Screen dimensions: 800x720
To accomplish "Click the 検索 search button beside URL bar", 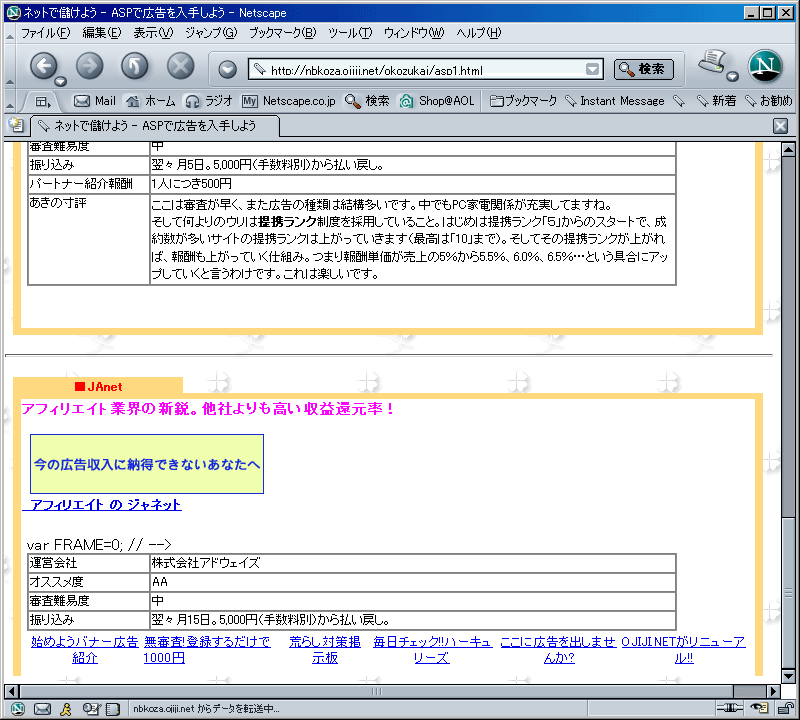I will coord(643,69).
